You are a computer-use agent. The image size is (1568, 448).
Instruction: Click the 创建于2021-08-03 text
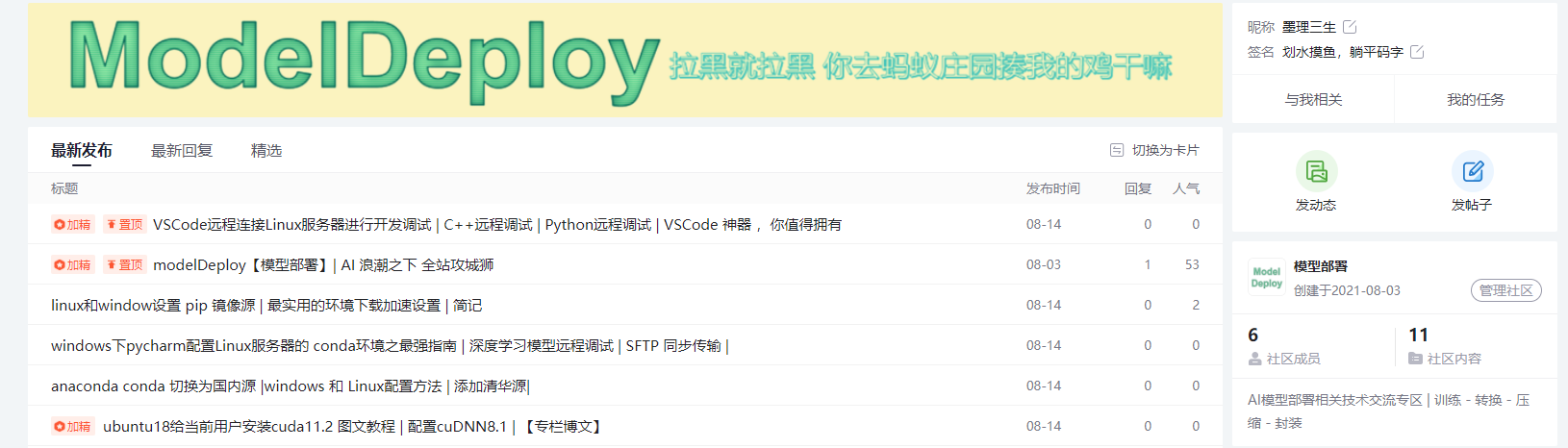coord(1347,290)
